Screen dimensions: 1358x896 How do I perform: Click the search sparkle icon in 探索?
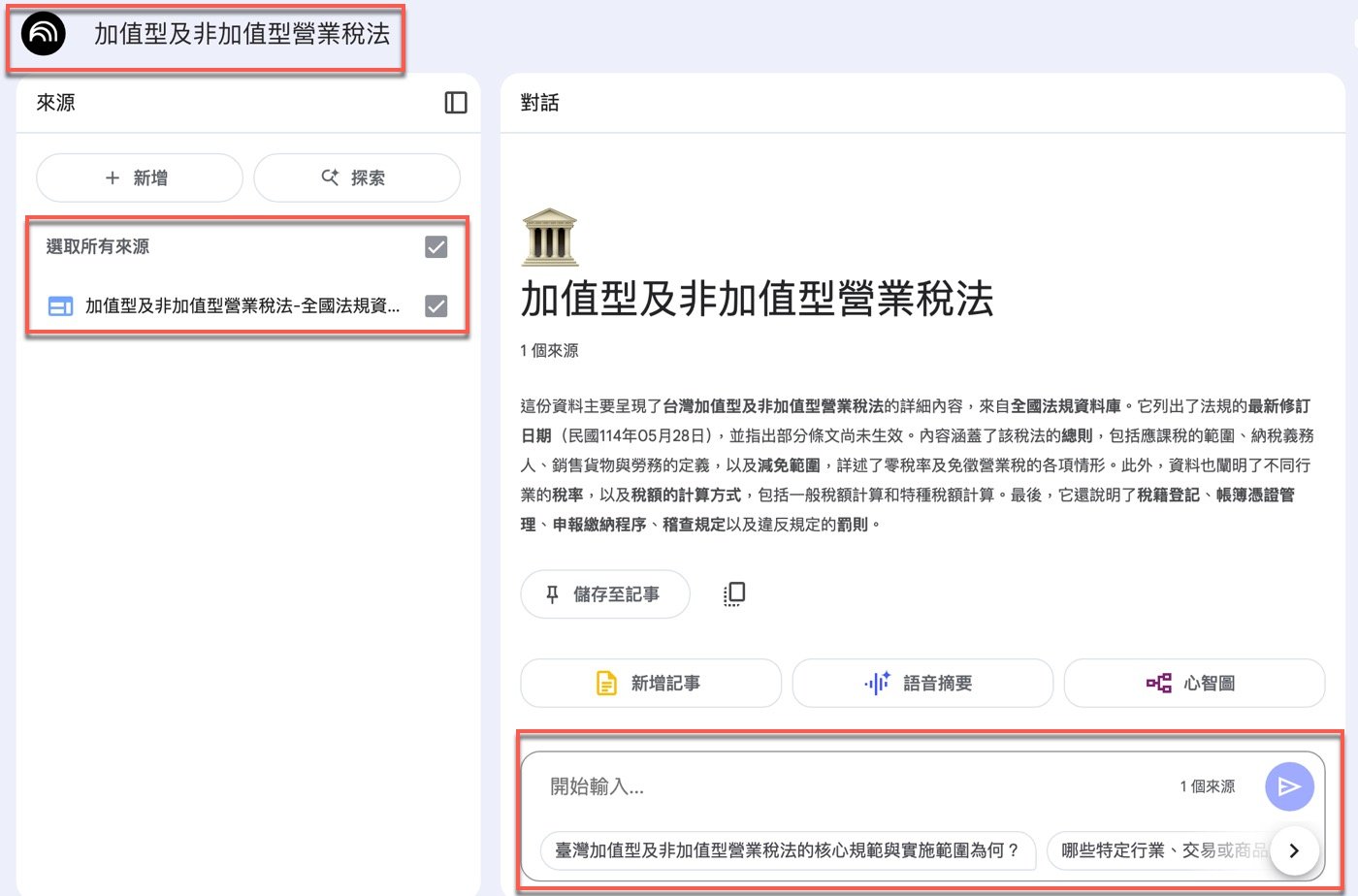coord(330,177)
